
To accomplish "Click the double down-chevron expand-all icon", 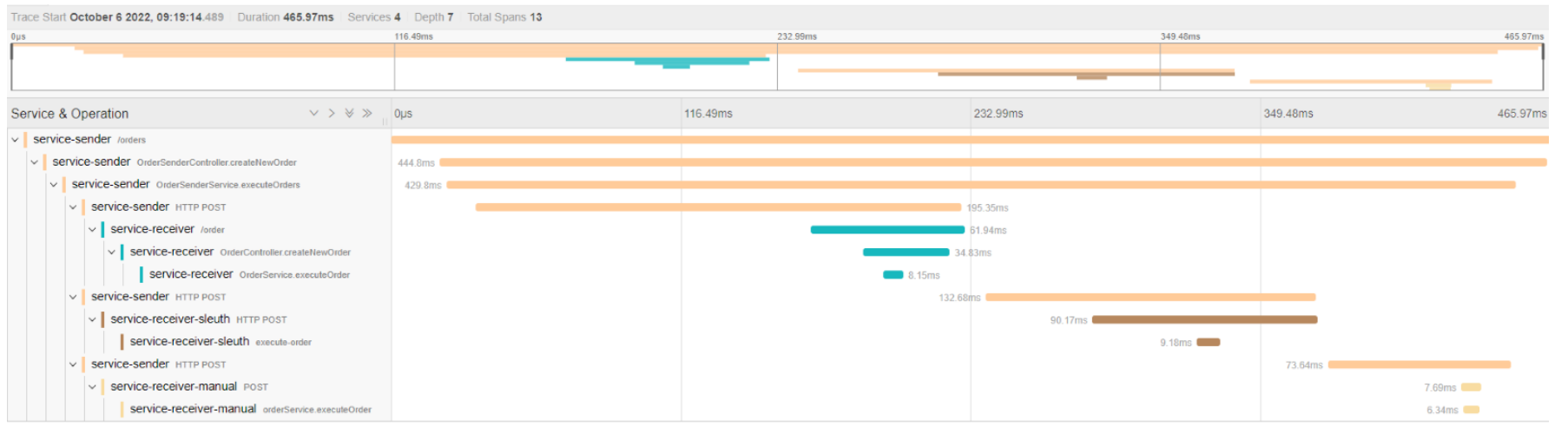I will pos(349,114).
